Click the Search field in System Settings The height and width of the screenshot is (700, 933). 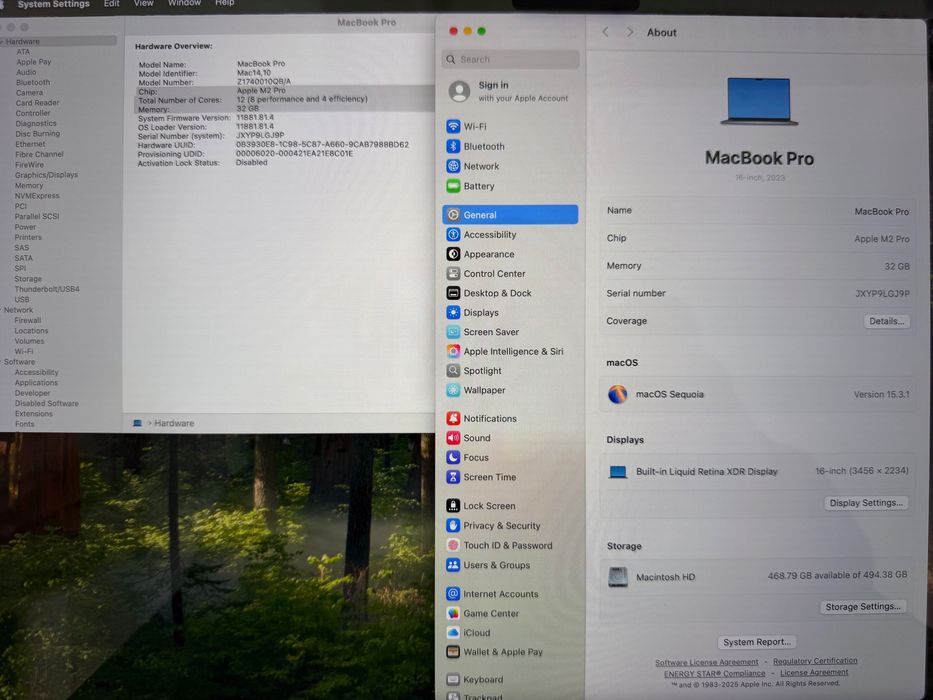tap(511, 60)
